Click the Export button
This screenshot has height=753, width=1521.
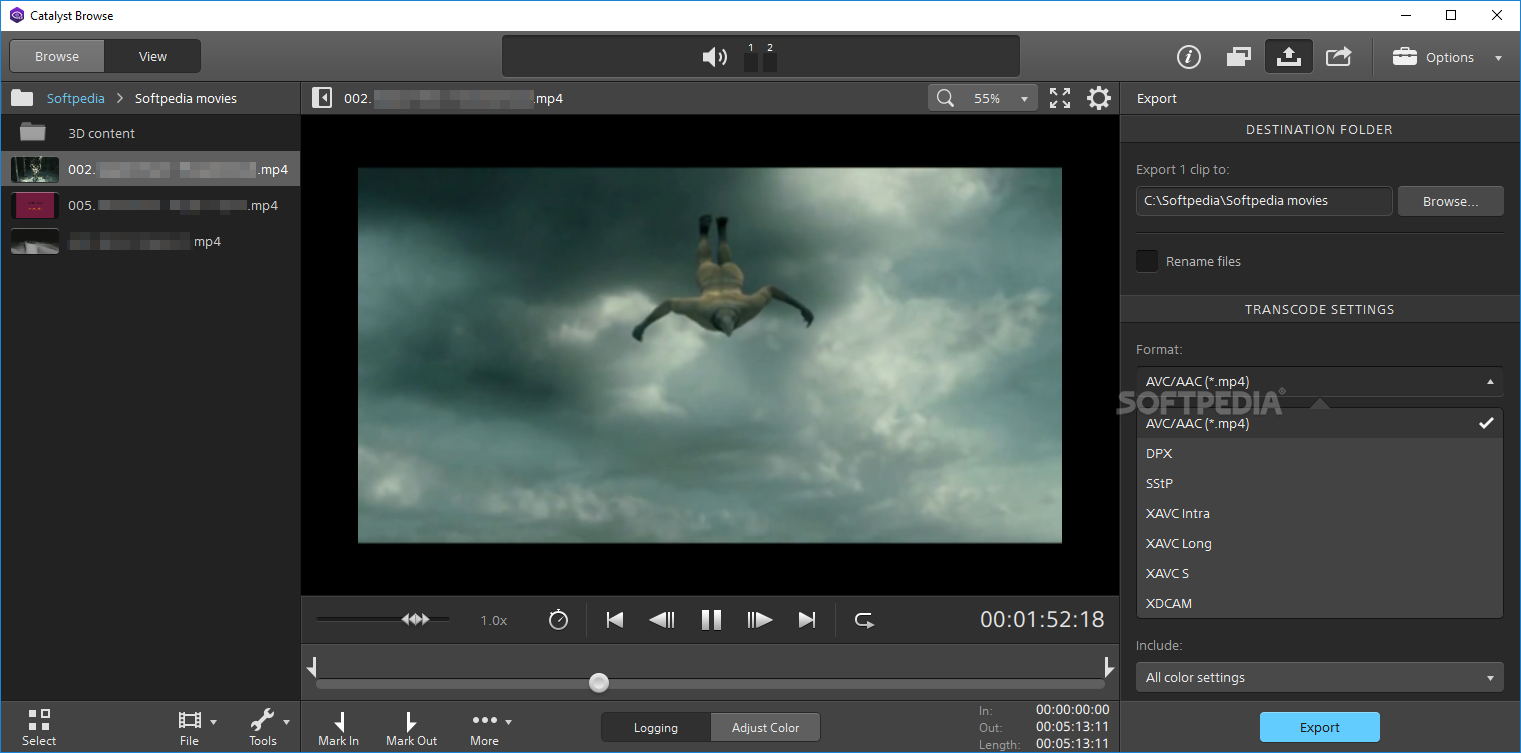tap(1319, 727)
